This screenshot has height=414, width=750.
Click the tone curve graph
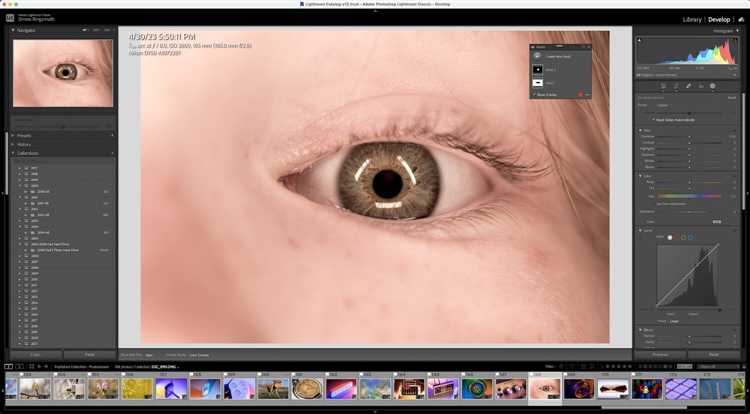tap(687, 275)
